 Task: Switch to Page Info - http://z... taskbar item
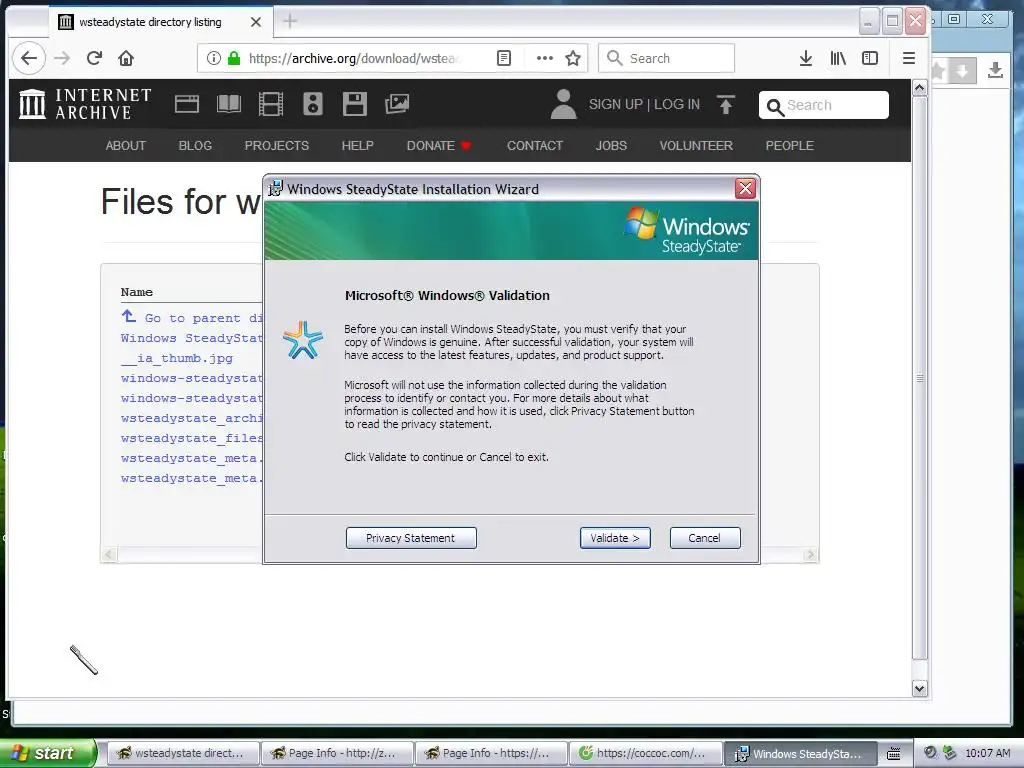point(336,753)
